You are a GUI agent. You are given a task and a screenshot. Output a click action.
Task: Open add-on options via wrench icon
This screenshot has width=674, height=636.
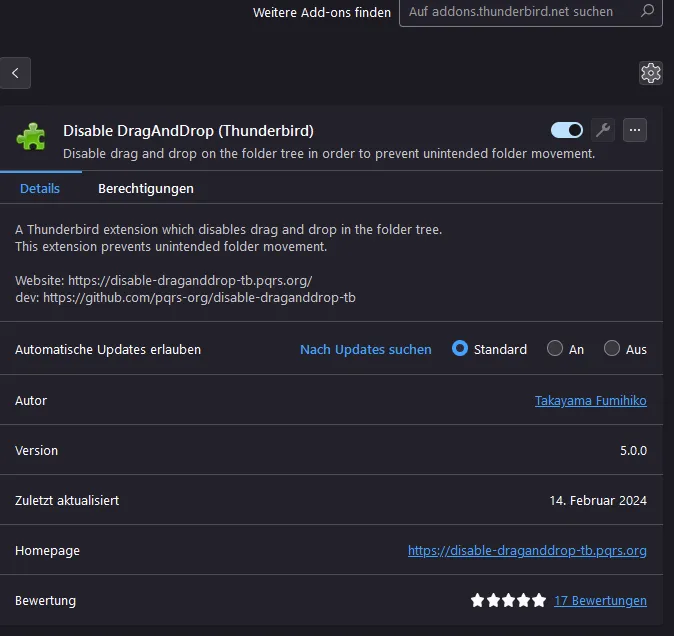click(603, 130)
